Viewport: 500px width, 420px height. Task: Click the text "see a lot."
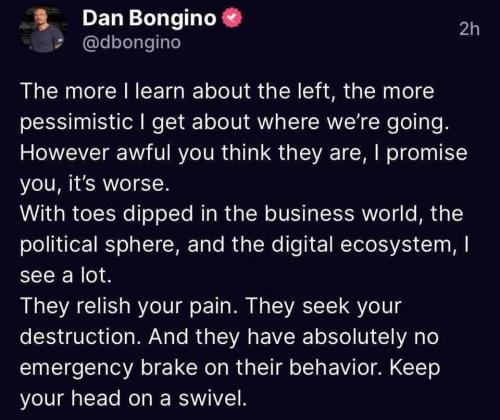66,276
